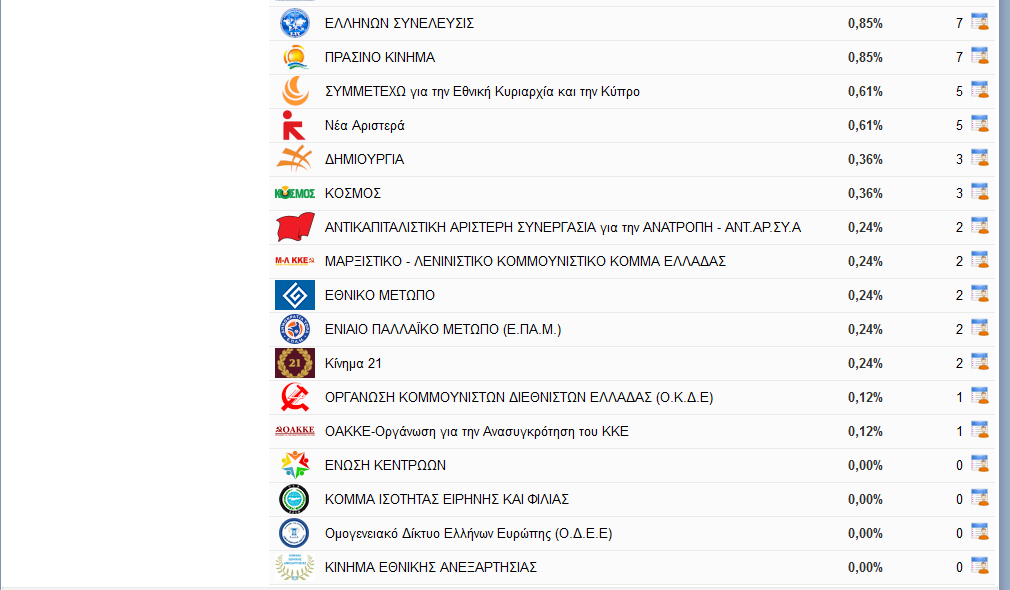This screenshot has height=590, width=1010.
Task: Open the details icon in the ΠΡΑΣΙΝΟ ΚΙΝΗΜΑ row
Action: (979, 57)
